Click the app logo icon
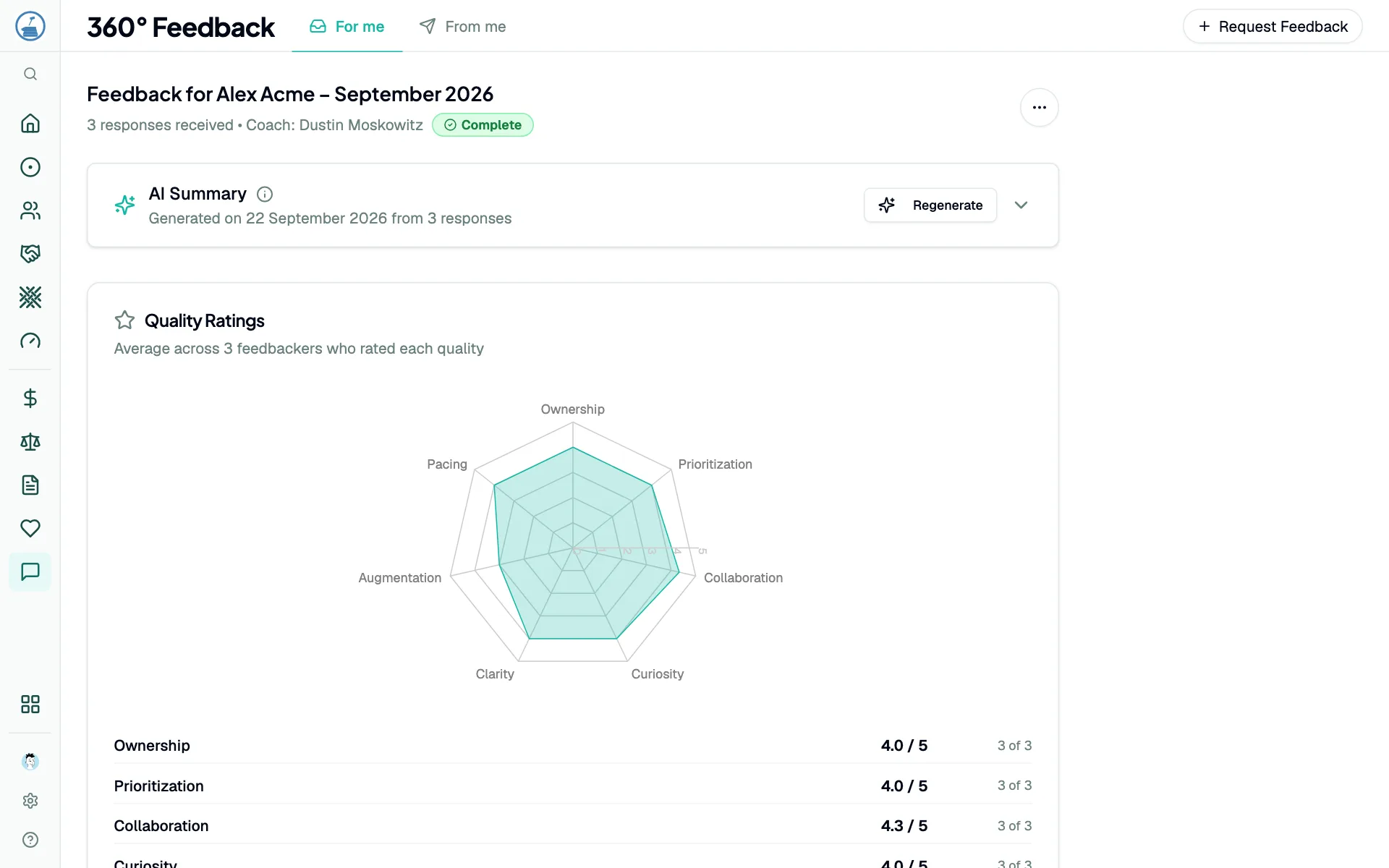 (x=30, y=26)
